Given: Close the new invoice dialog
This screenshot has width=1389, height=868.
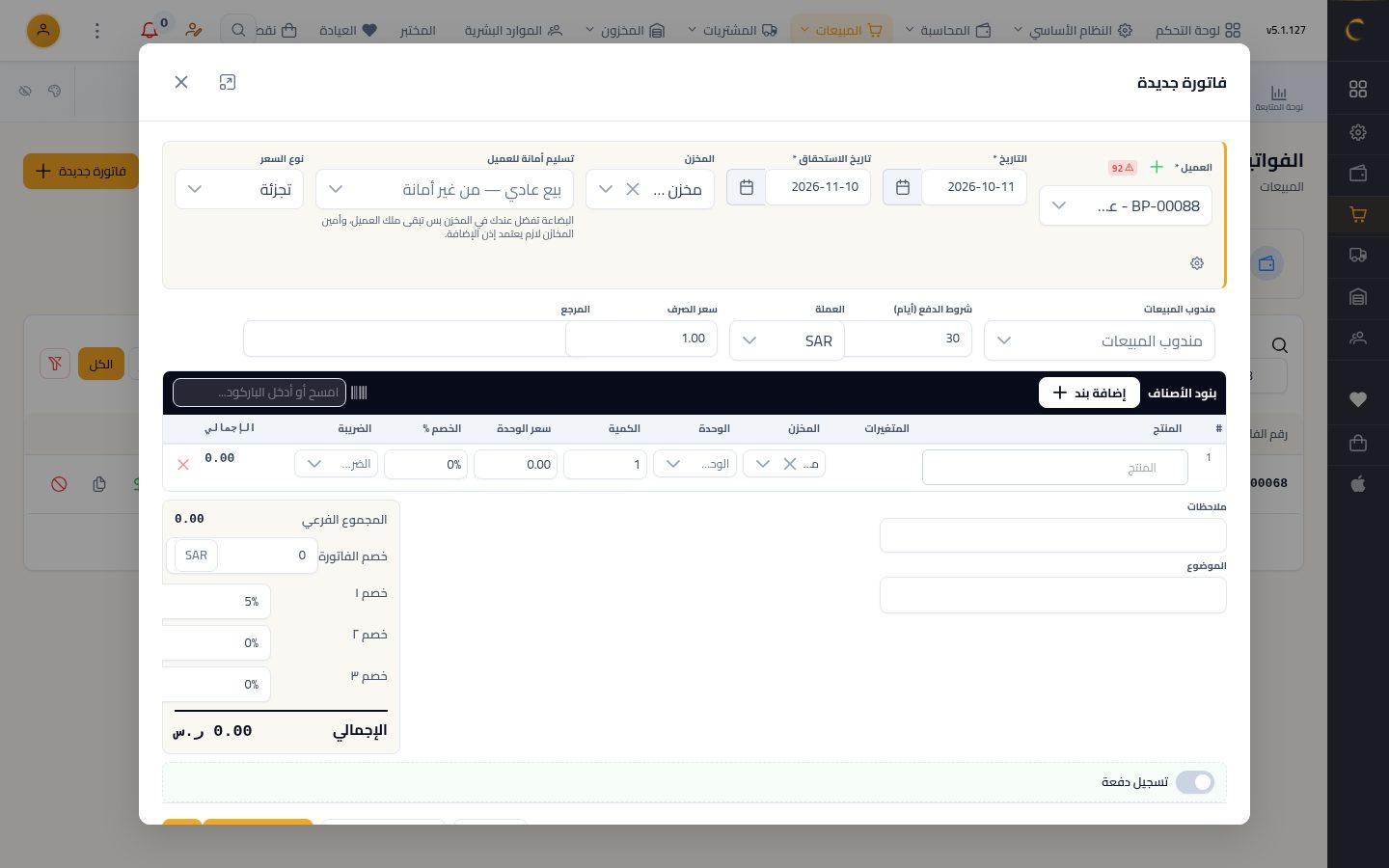Looking at the screenshot, I should click(181, 82).
